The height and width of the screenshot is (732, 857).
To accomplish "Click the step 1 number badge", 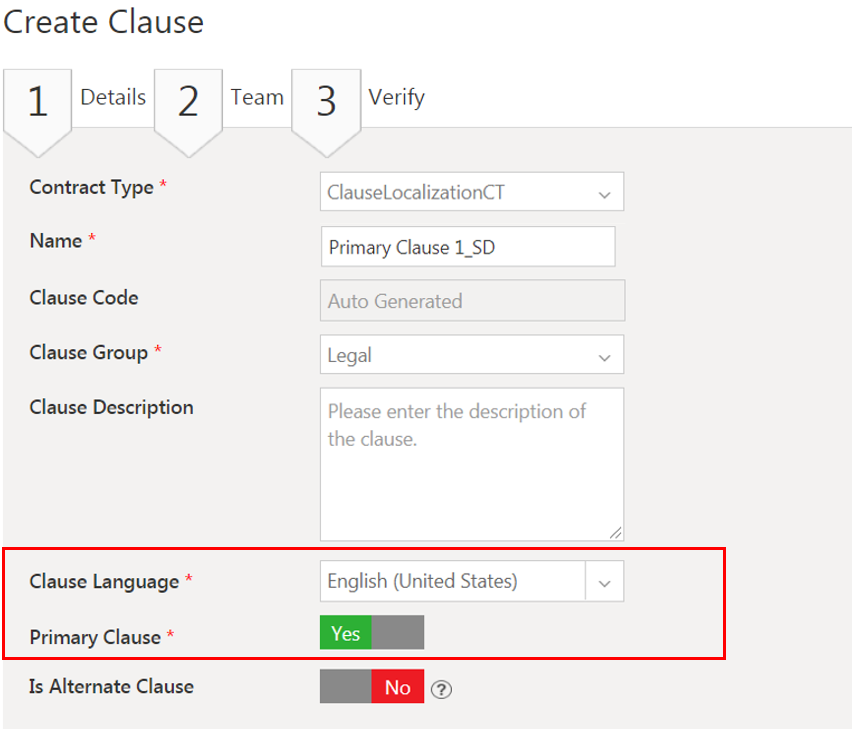I will [x=37, y=103].
